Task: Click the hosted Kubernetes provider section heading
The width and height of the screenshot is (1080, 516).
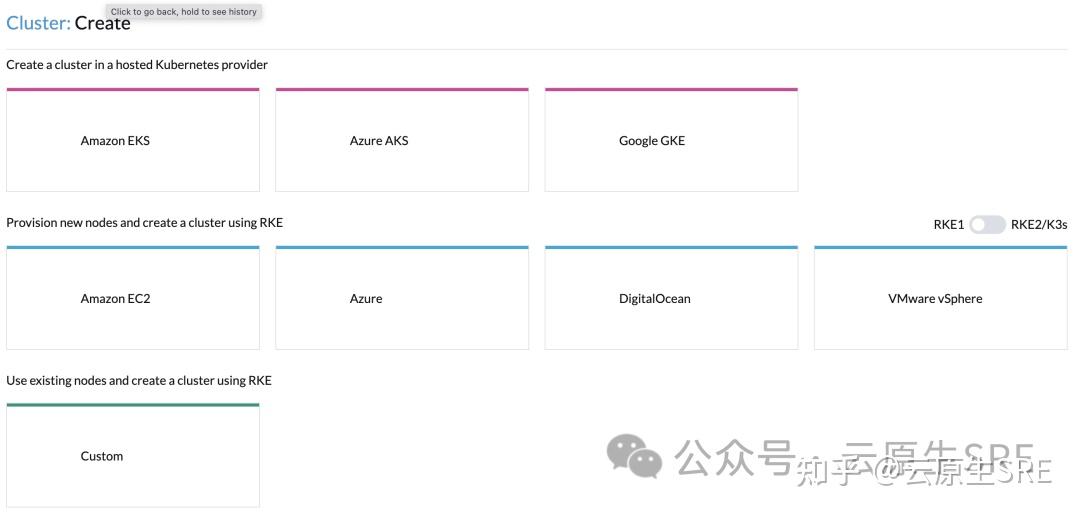Action: pos(137,65)
